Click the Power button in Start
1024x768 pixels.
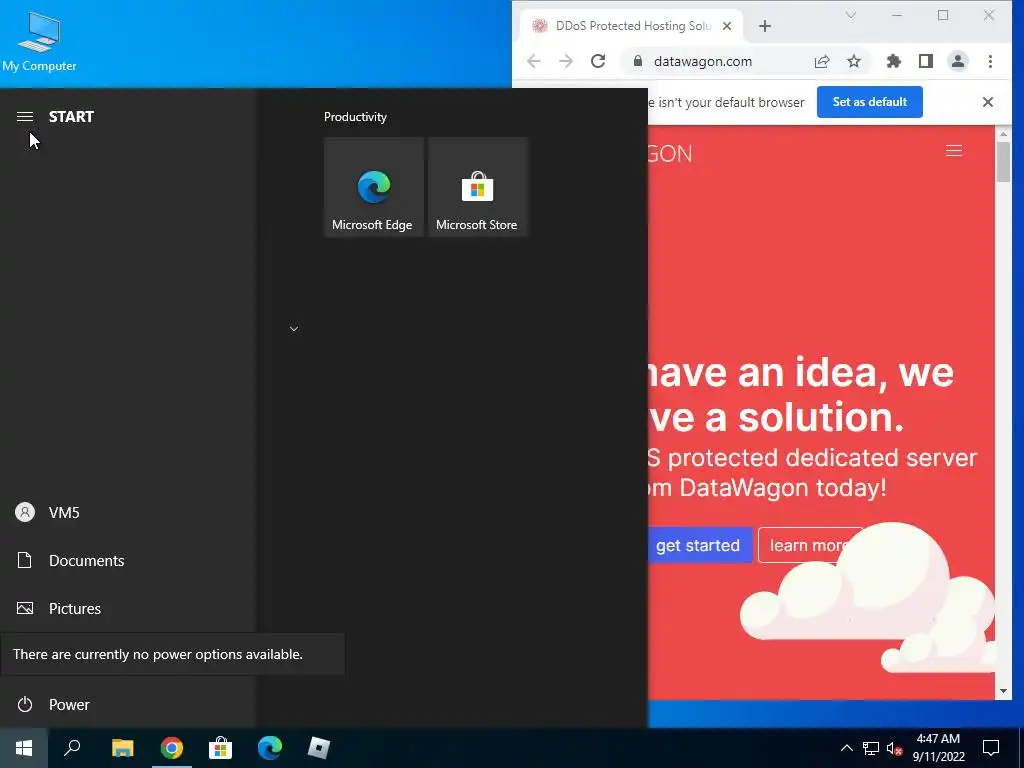click(x=53, y=705)
